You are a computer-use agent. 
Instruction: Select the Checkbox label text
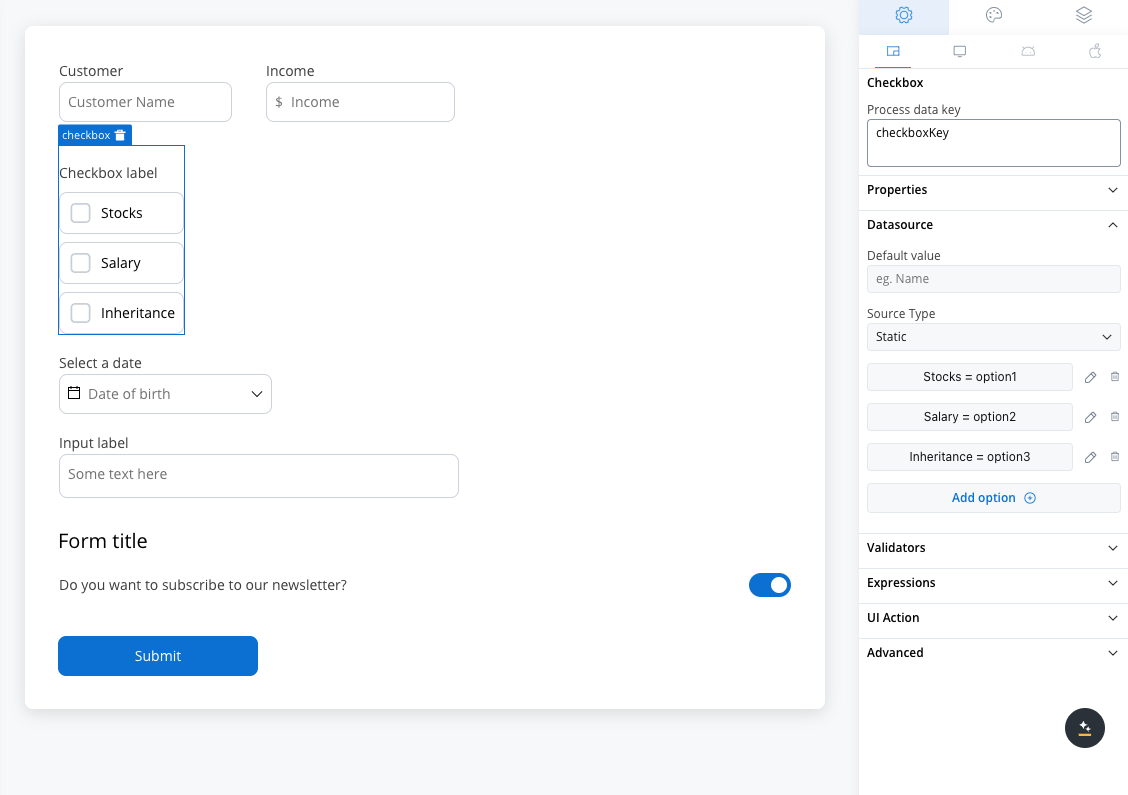coord(108,173)
